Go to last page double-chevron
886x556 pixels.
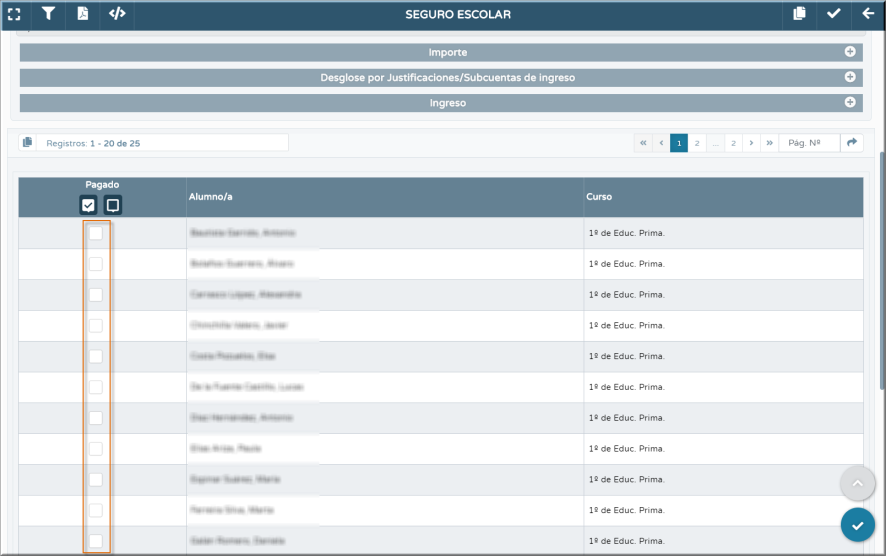point(770,143)
